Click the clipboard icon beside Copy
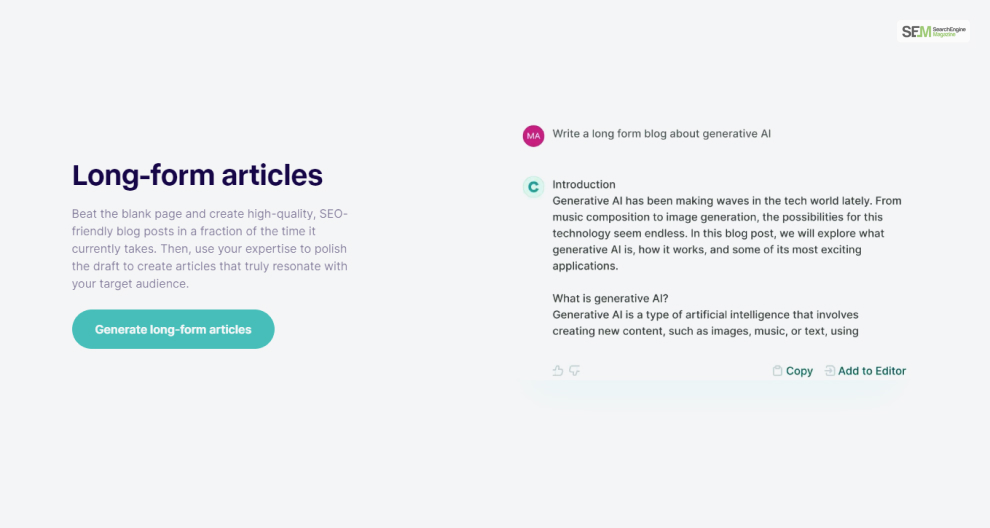 coord(777,371)
